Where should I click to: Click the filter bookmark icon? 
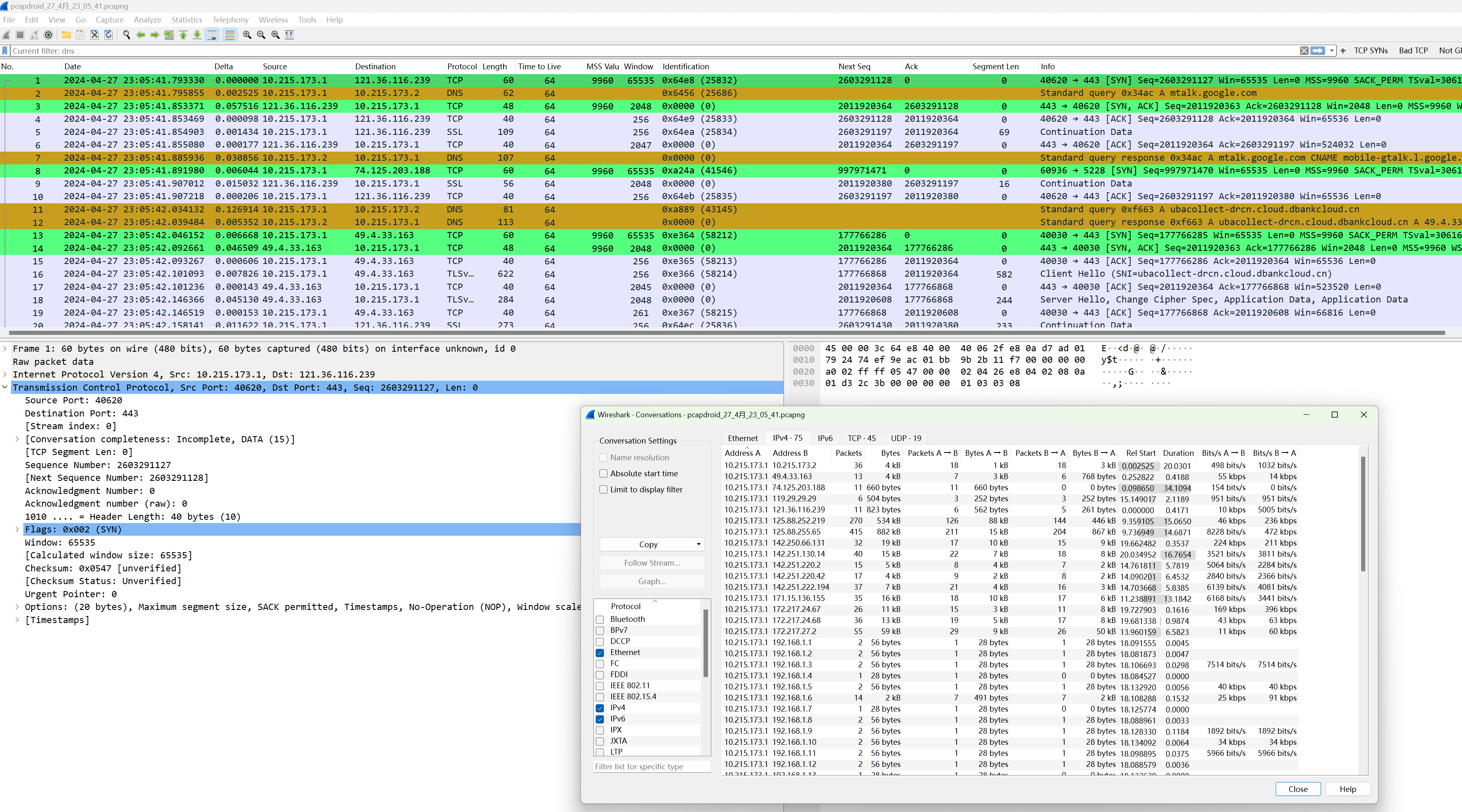[5, 50]
